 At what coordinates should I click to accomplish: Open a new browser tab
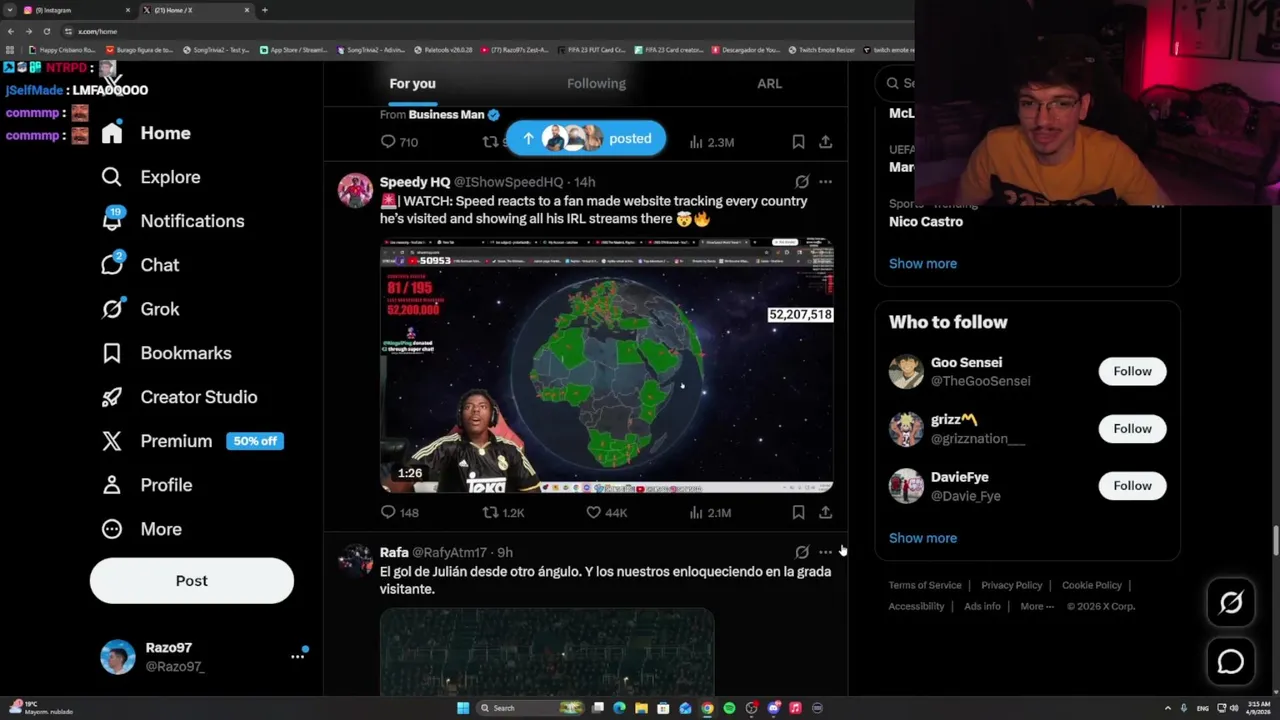(x=264, y=10)
